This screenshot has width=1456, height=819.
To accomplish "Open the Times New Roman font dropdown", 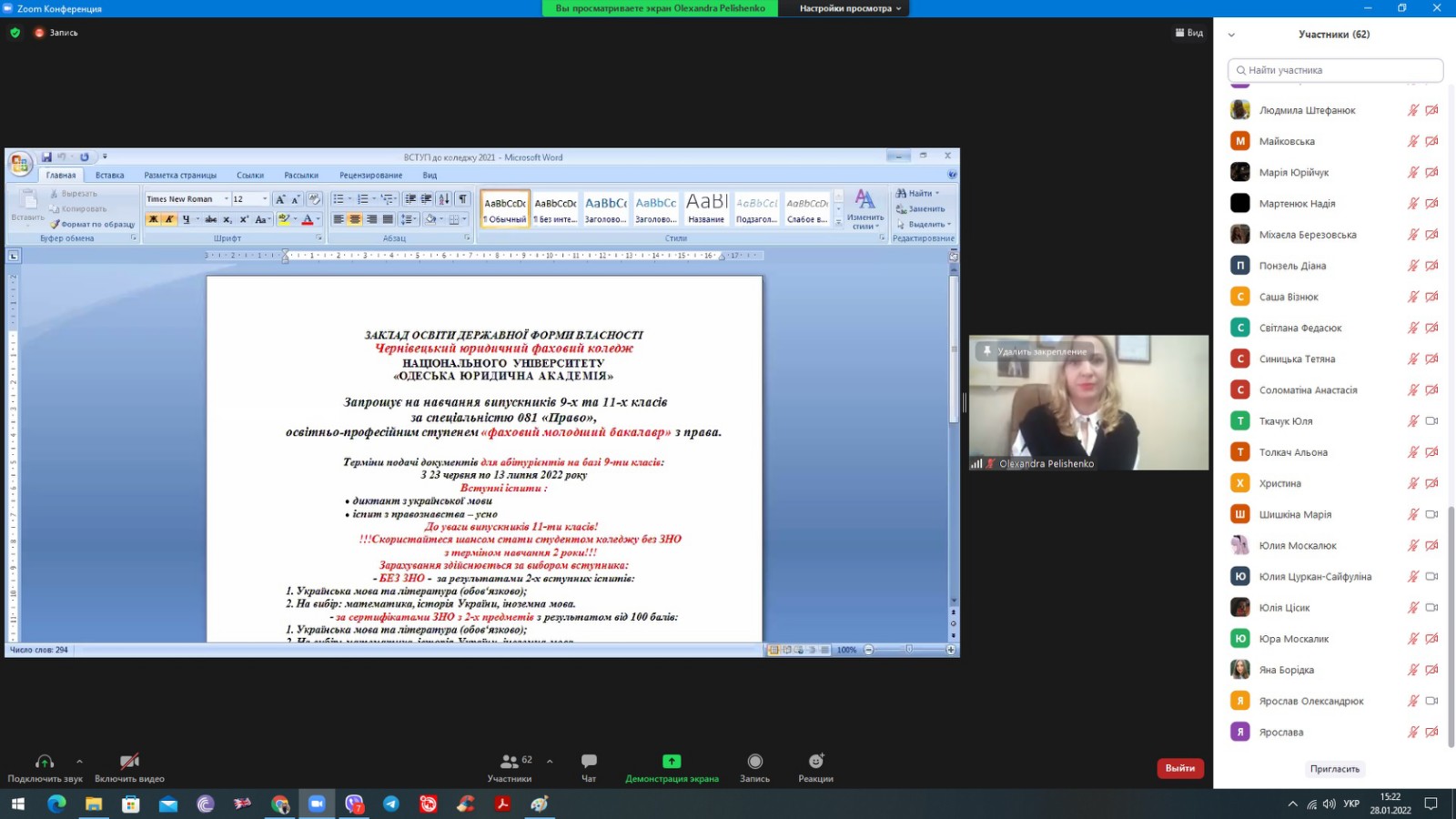I will pos(227,199).
